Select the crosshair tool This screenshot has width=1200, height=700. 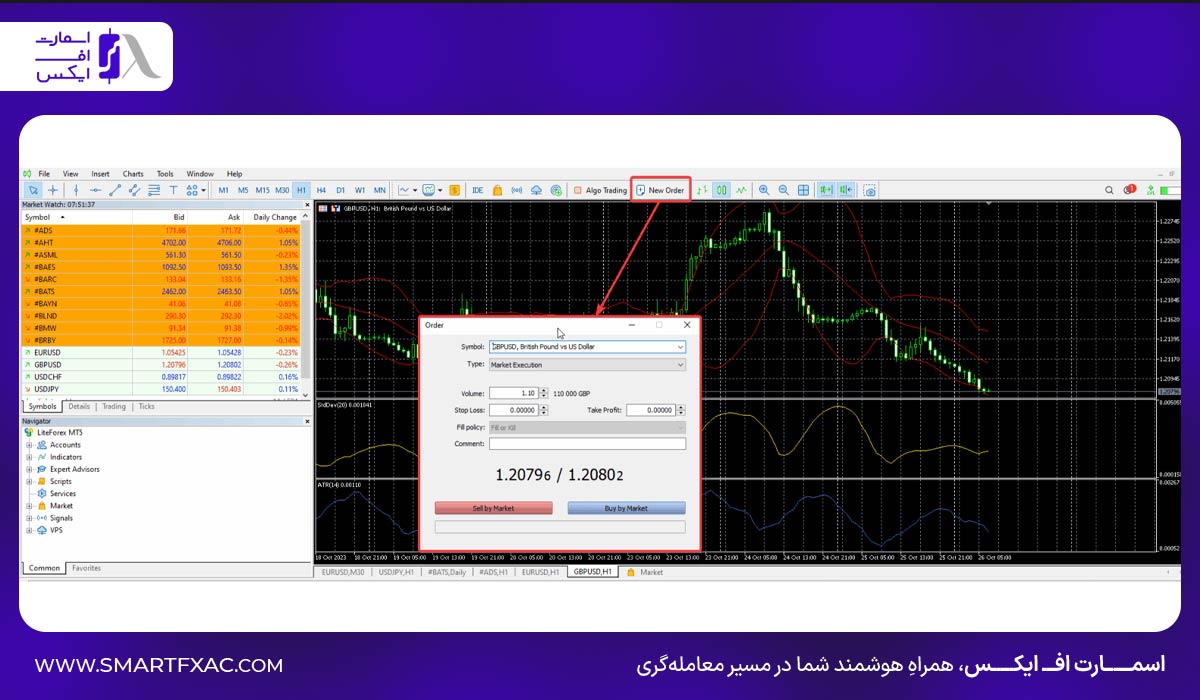pyautogui.click(x=53, y=190)
